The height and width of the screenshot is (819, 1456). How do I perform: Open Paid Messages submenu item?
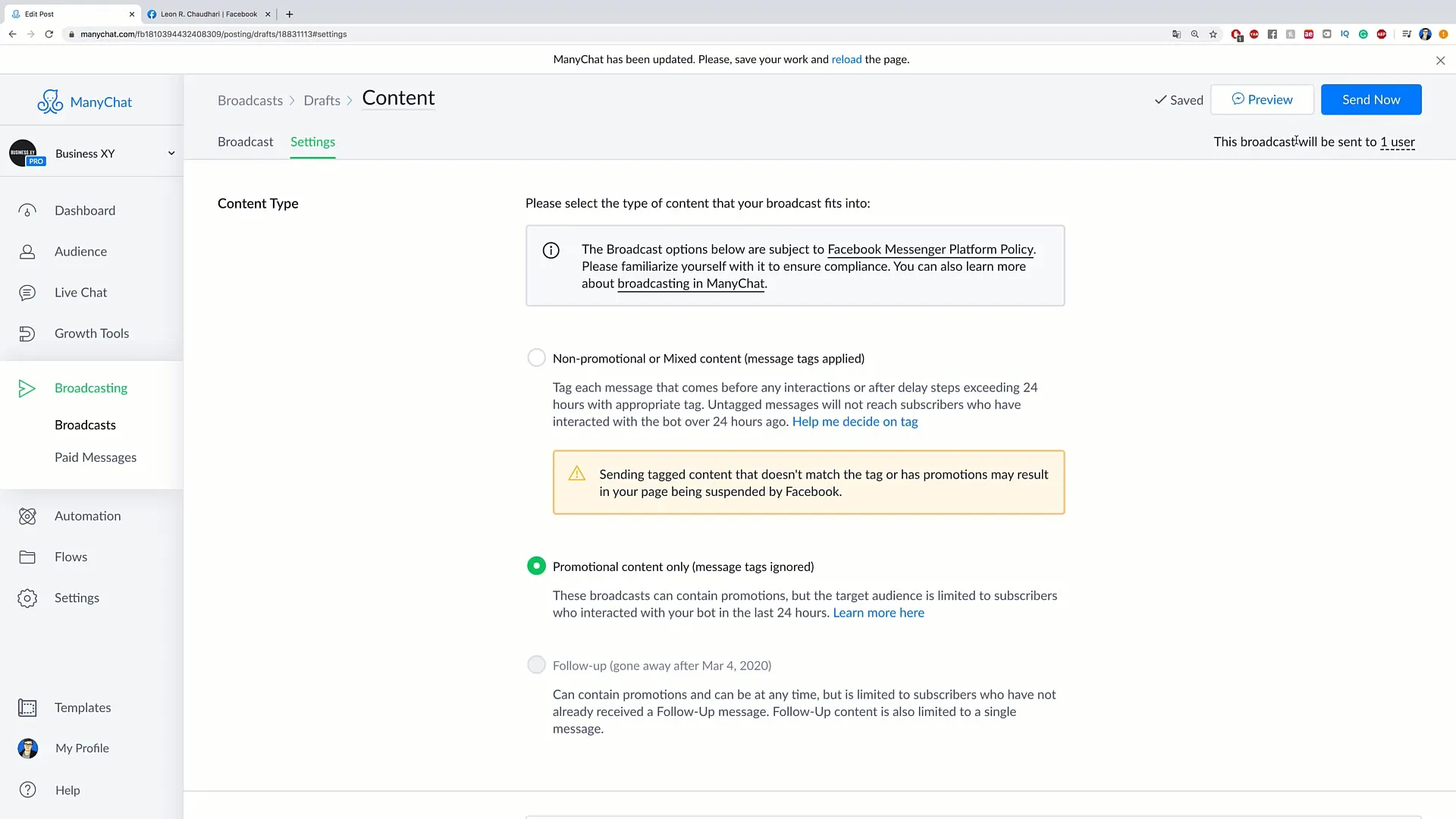[96, 457]
